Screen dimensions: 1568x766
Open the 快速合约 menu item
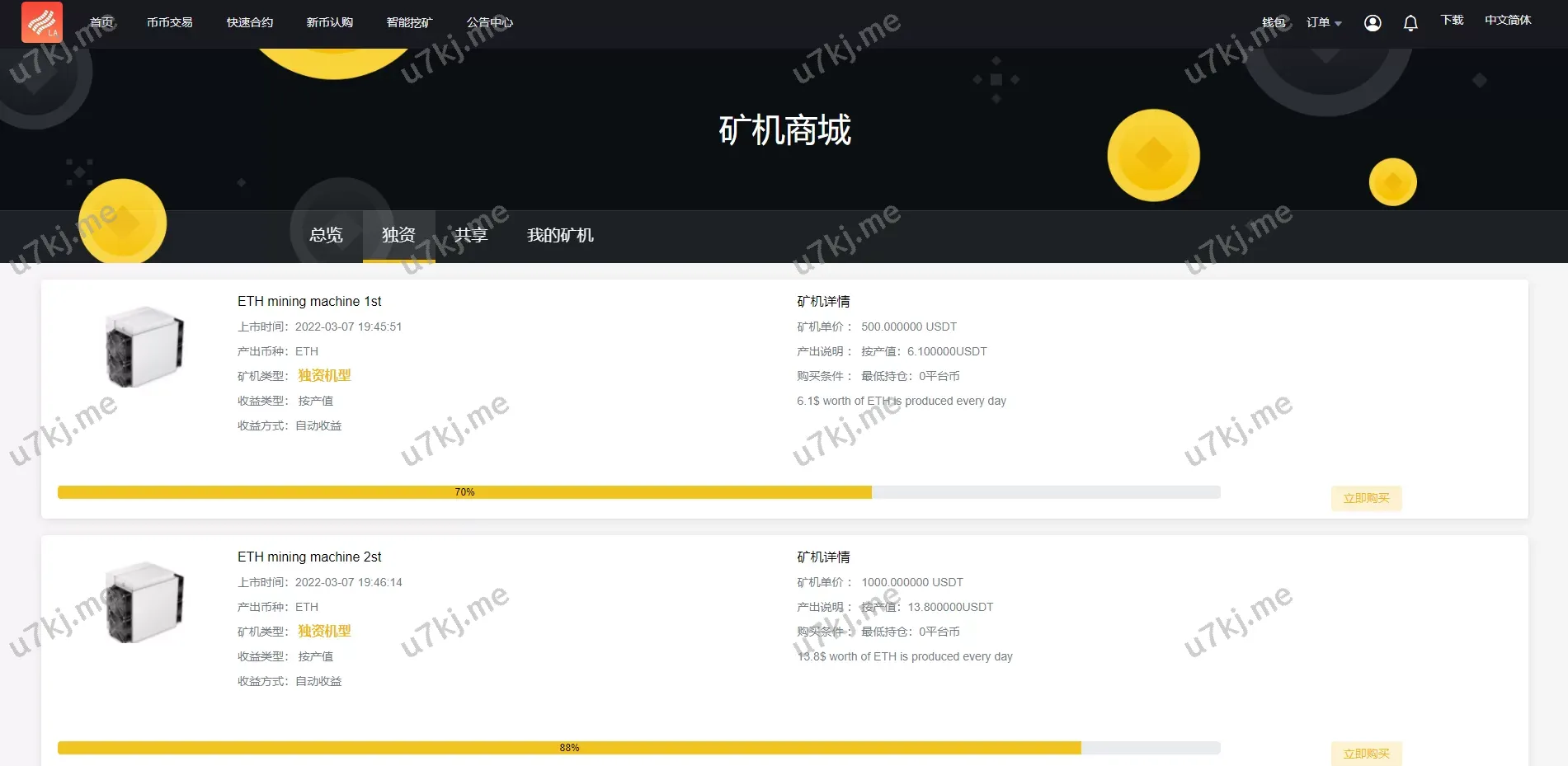(x=250, y=22)
